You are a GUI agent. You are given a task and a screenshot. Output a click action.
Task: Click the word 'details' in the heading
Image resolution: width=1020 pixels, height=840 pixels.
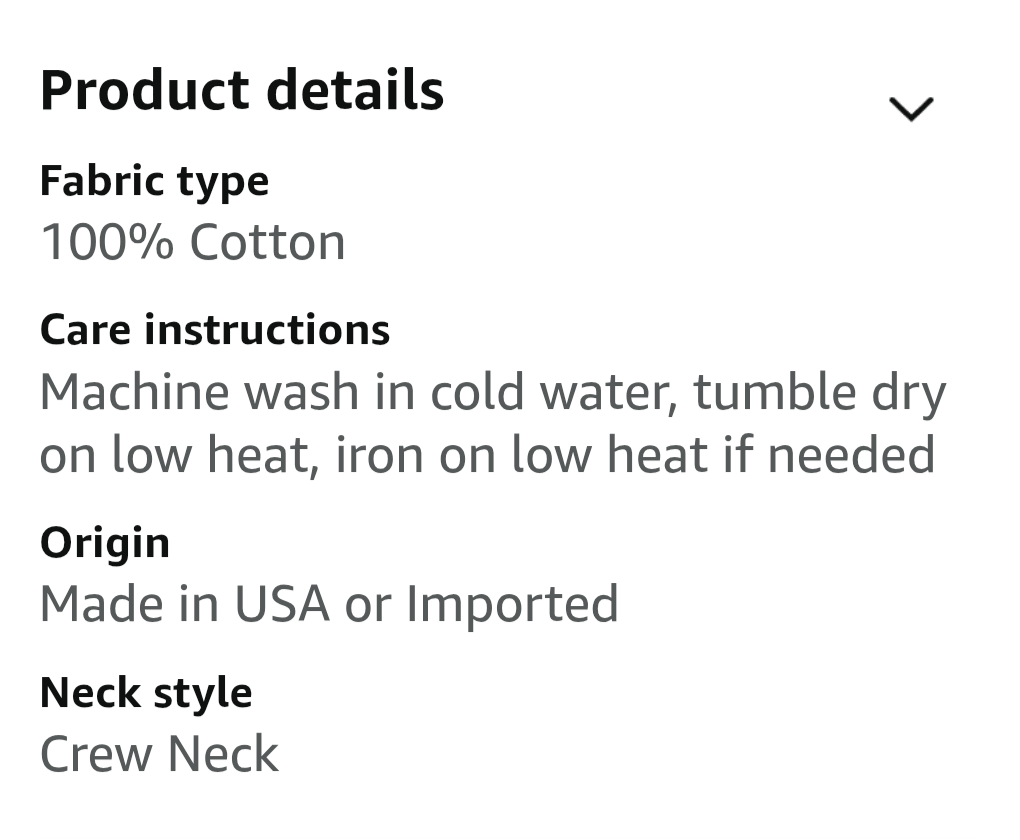pyautogui.click(x=355, y=91)
